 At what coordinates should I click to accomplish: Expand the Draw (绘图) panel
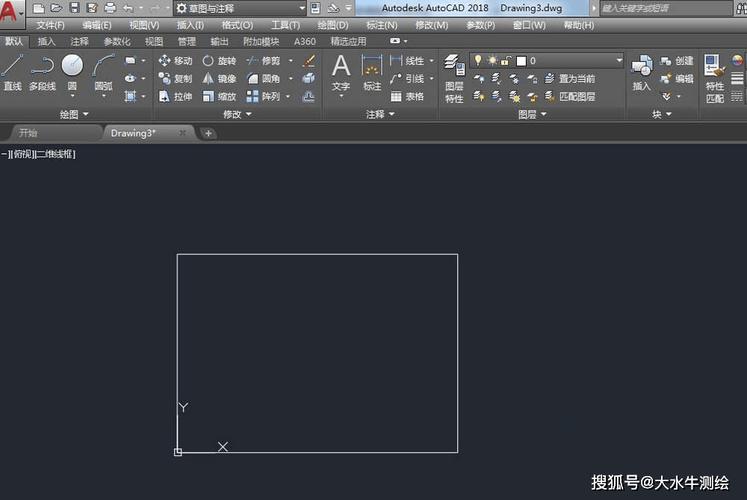click(74, 114)
